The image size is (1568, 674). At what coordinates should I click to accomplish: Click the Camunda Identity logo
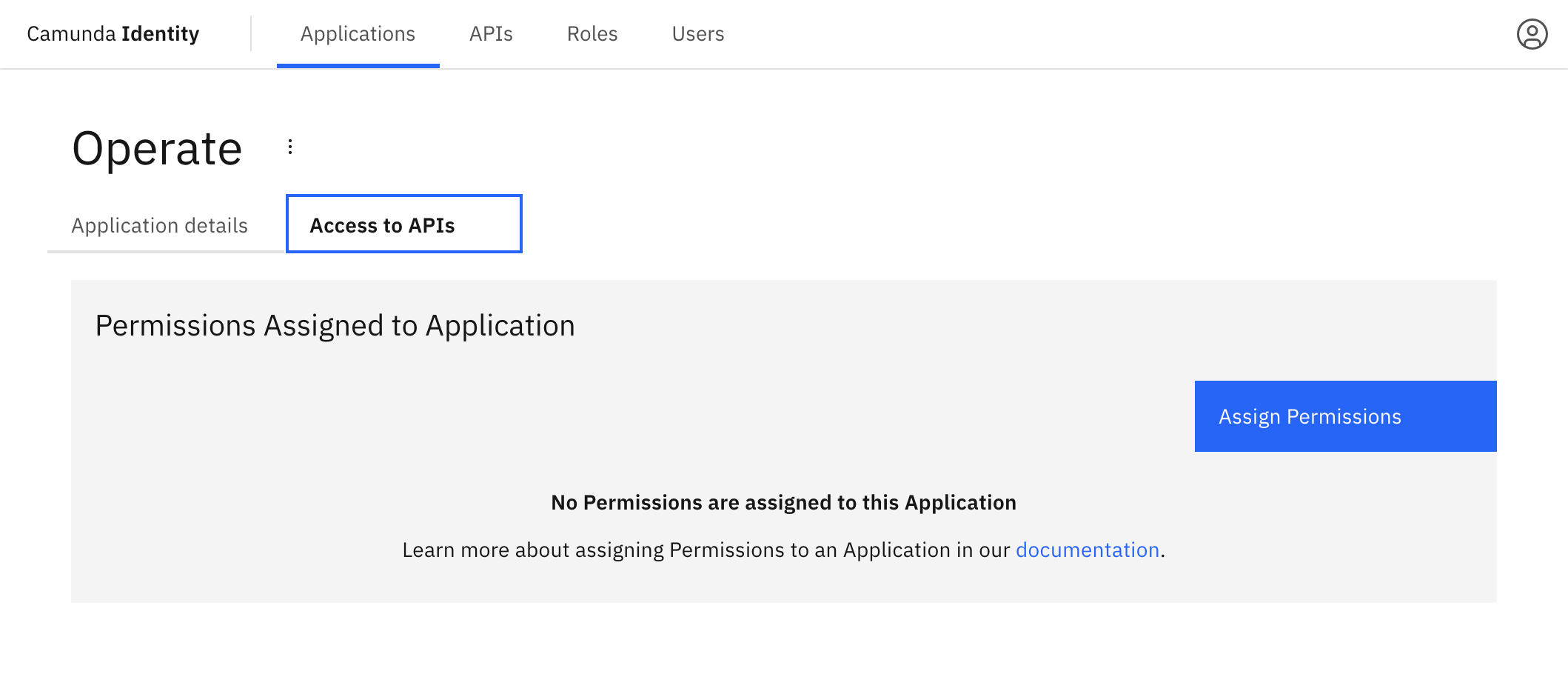click(113, 33)
